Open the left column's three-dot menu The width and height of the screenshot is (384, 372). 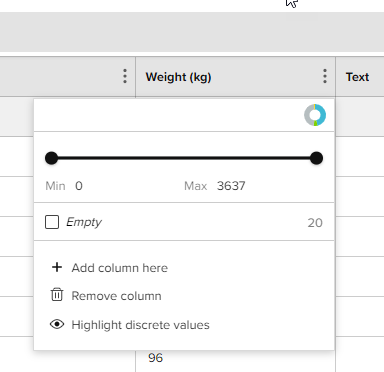coord(125,76)
